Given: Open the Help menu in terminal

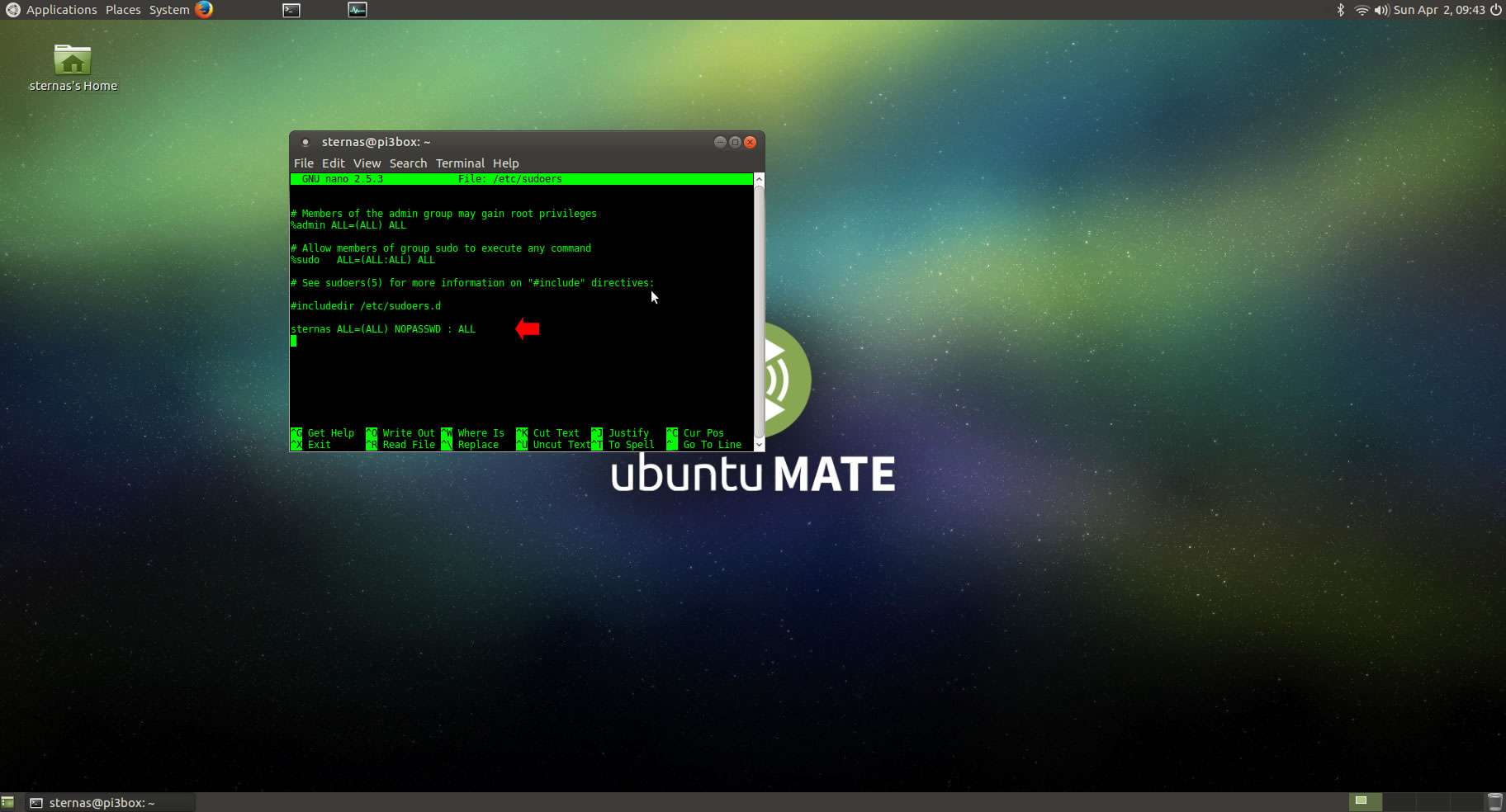Looking at the screenshot, I should 506,163.
